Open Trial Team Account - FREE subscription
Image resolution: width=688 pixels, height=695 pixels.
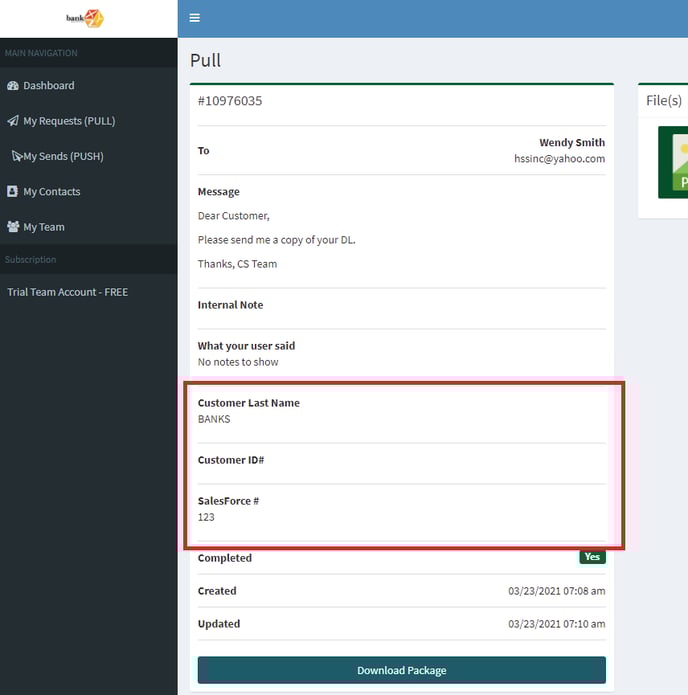pyautogui.click(x=68, y=292)
